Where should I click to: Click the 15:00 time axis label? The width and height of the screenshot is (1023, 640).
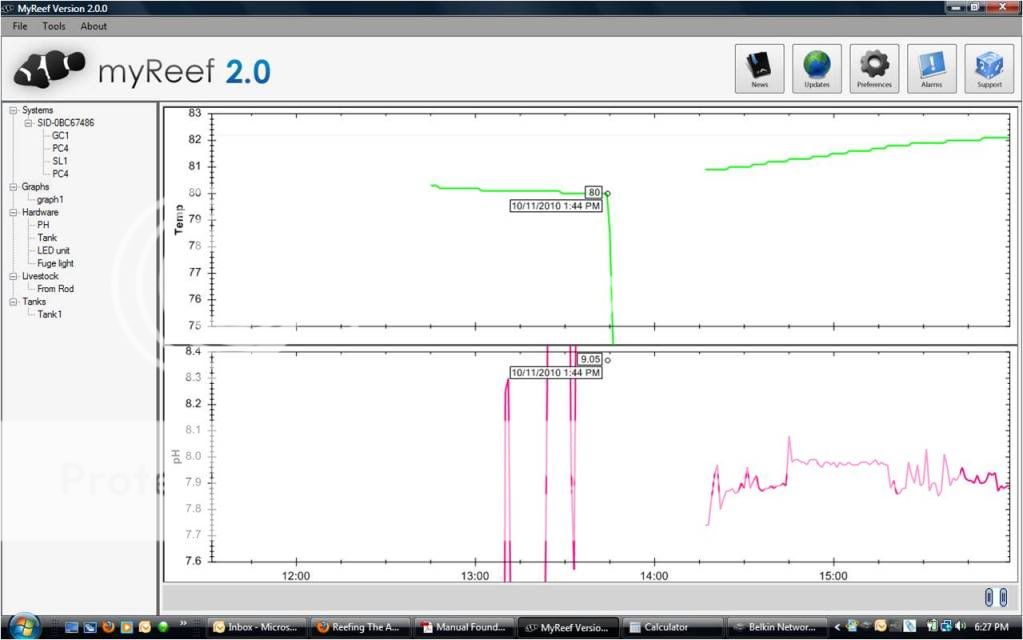[x=833, y=576]
